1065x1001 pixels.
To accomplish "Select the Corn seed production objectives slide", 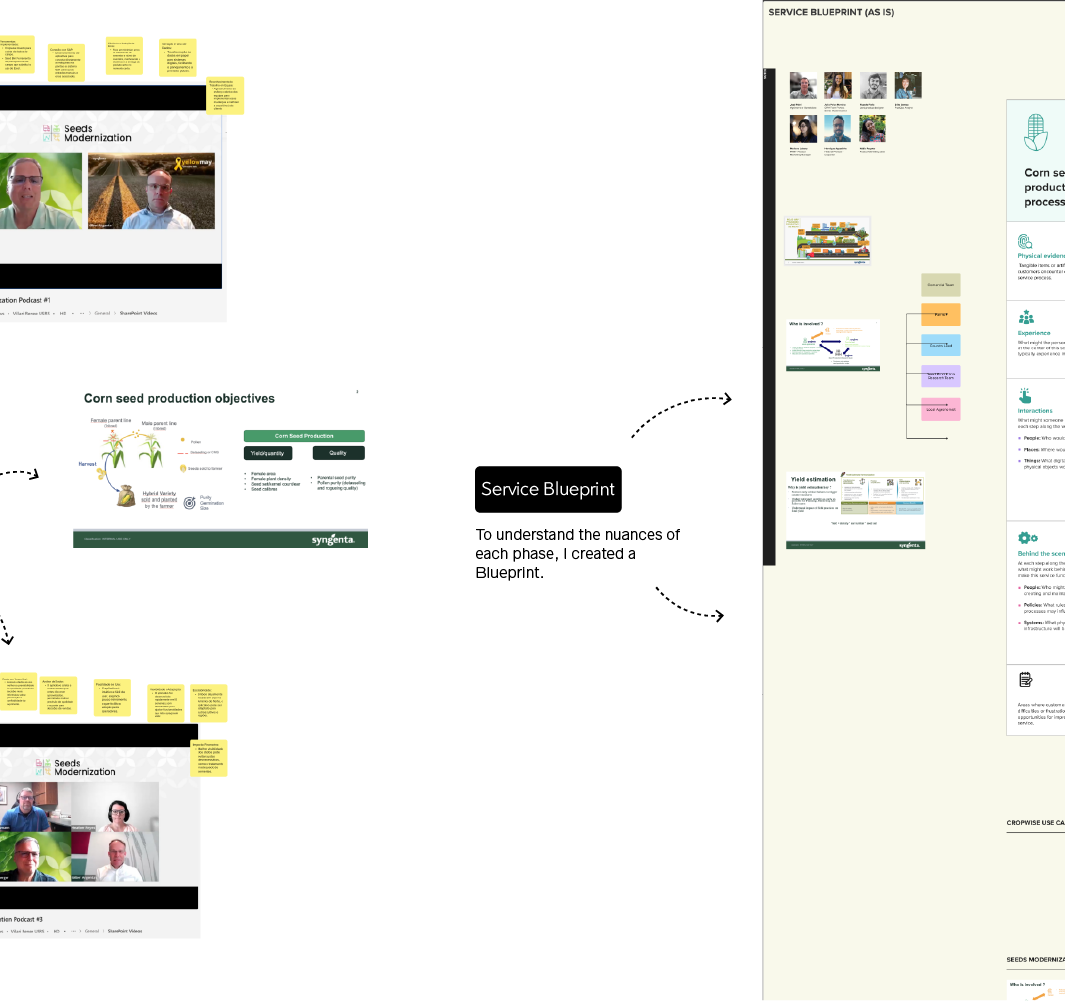I will (220, 465).
